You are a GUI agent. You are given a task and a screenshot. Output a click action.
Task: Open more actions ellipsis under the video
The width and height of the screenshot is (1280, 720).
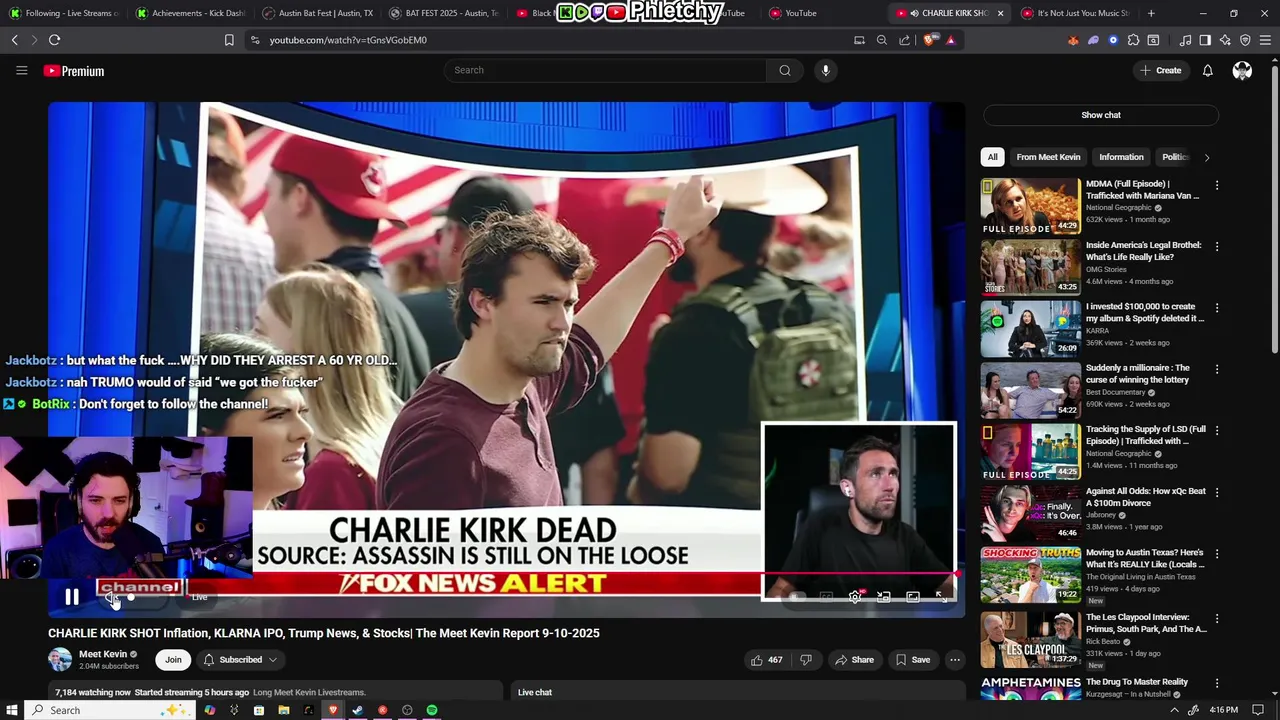click(955, 660)
